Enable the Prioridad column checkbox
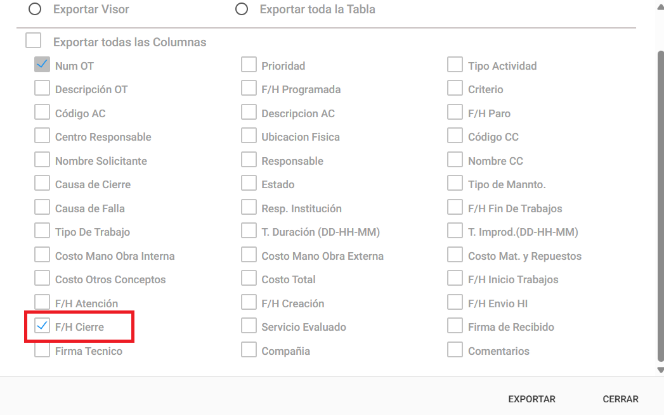 pyautogui.click(x=249, y=65)
